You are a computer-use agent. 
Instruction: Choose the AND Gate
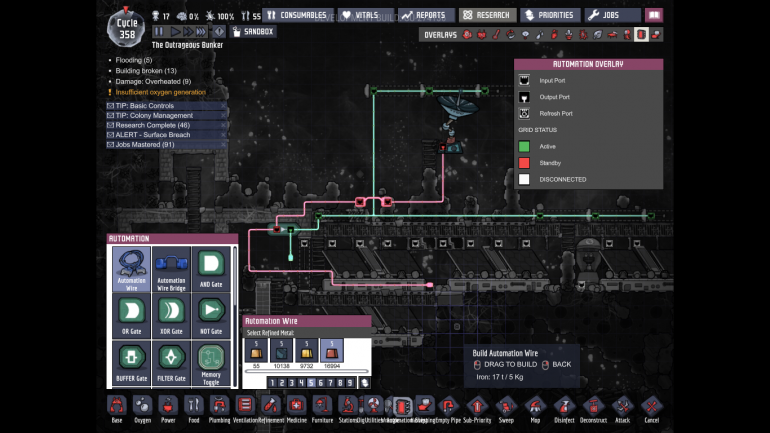[x=211, y=269]
